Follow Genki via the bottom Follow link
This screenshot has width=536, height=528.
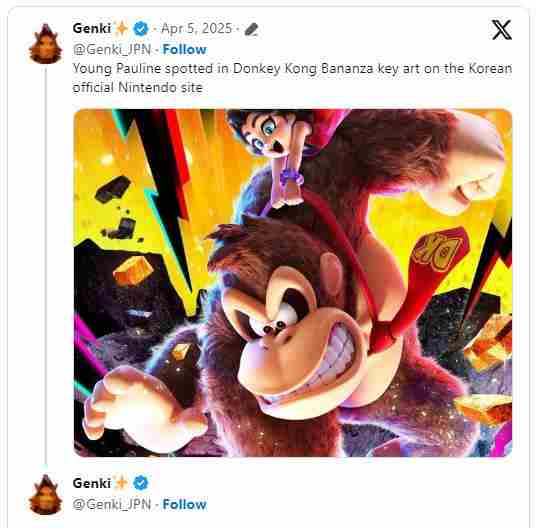(185, 504)
